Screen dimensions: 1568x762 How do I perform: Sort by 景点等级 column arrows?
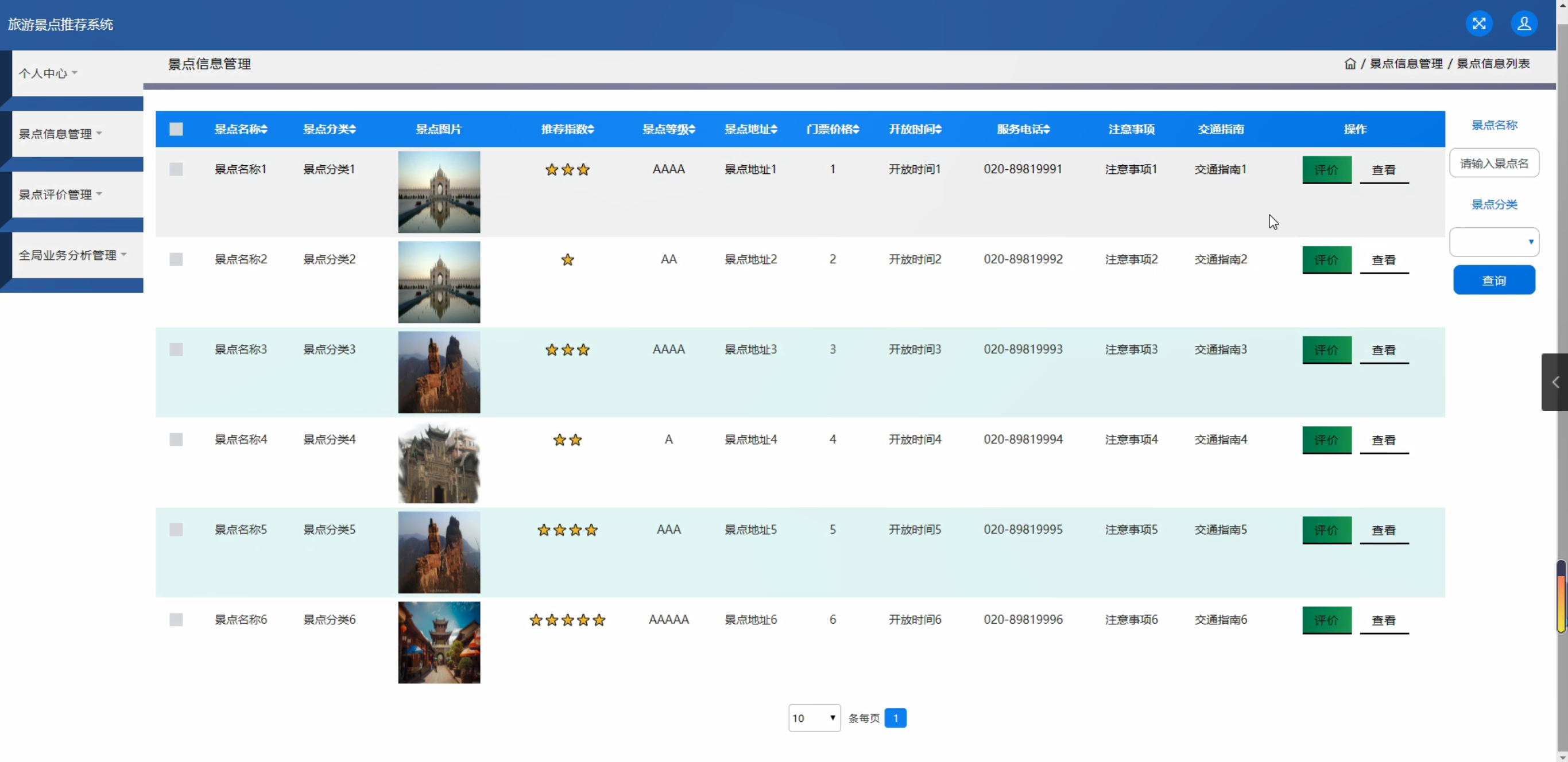[x=692, y=129]
